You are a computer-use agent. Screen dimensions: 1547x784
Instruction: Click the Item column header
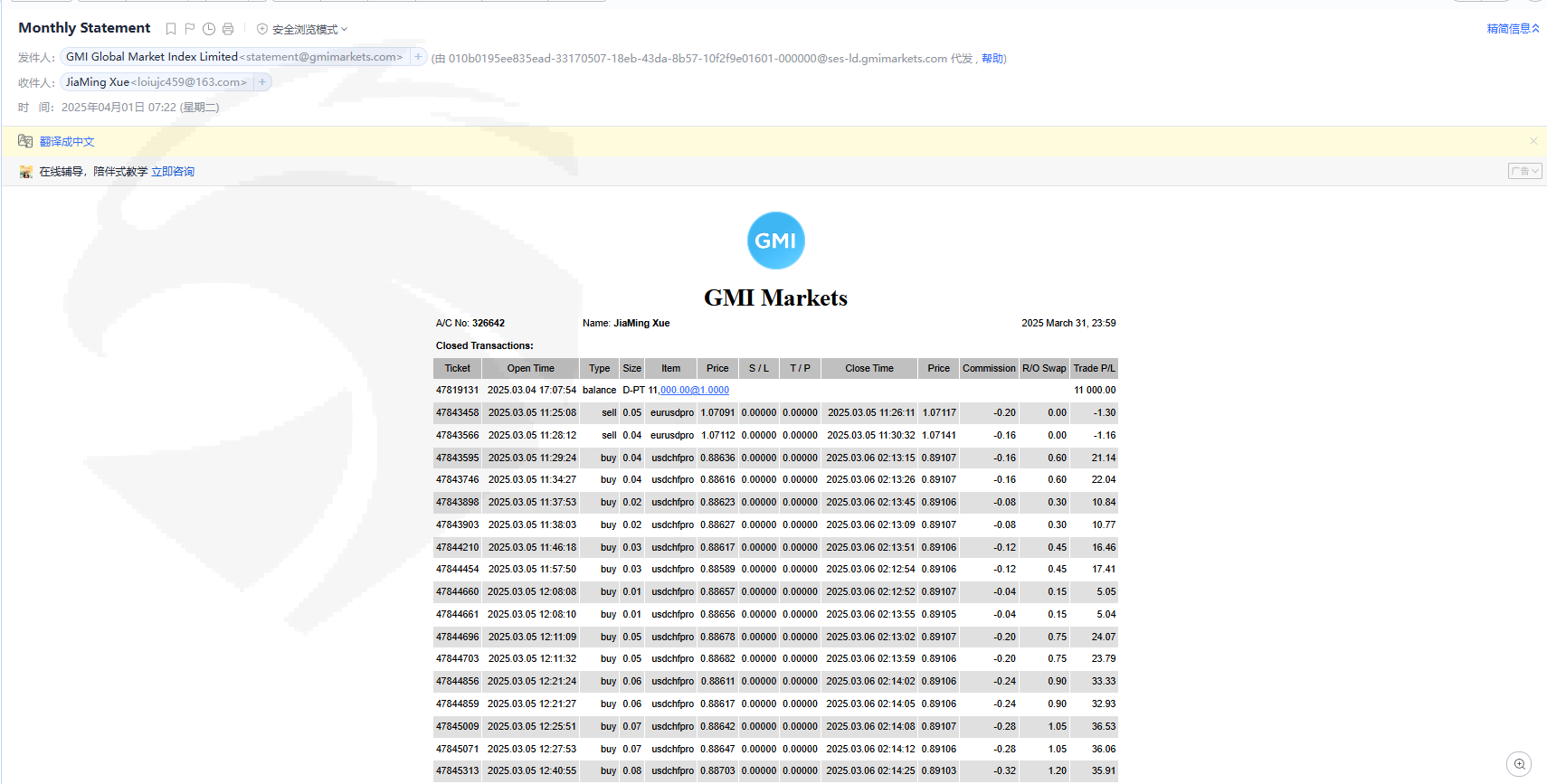pos(671,369)
